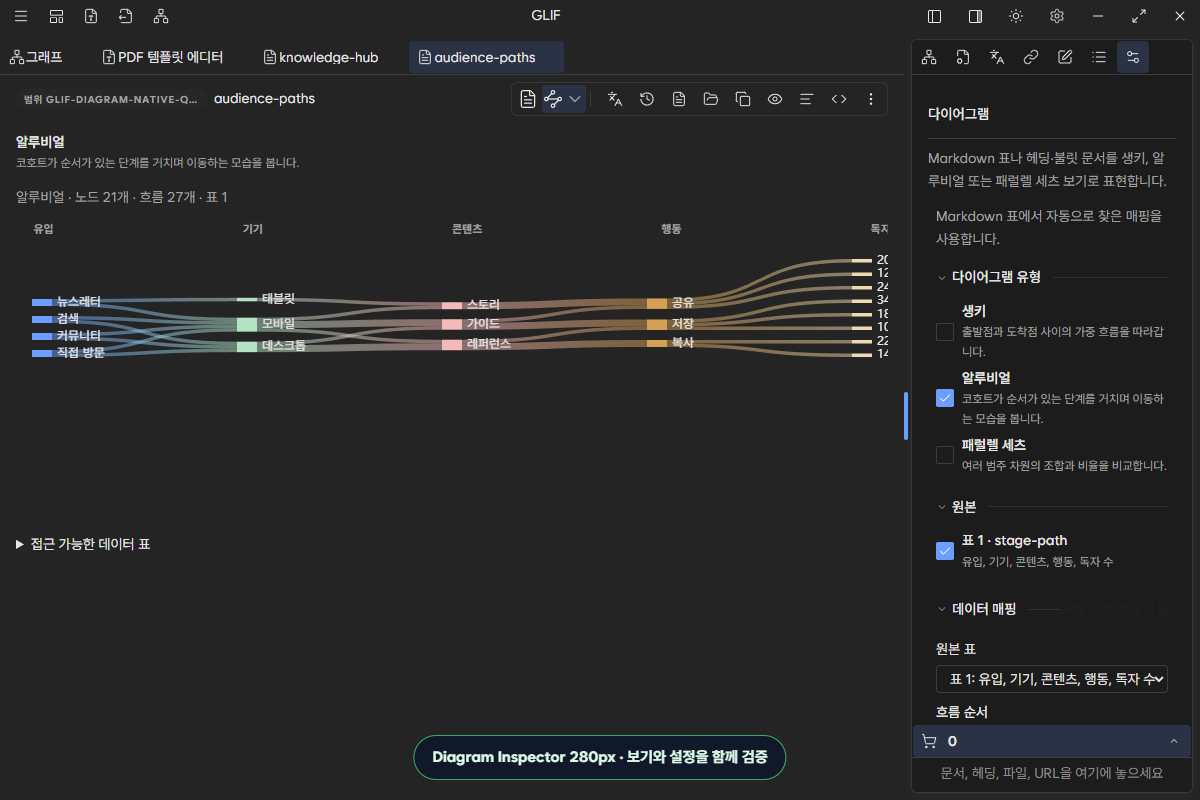Open version history clock icon

[x=647, y=99]
